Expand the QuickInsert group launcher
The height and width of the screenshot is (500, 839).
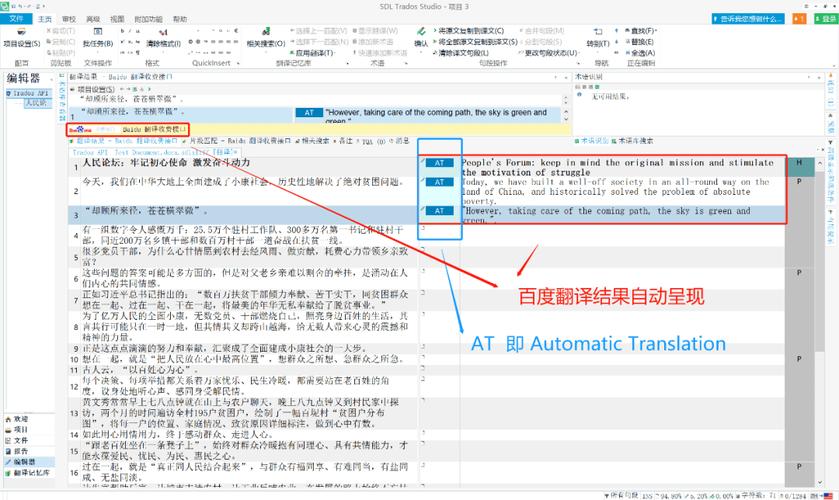point(238,63)
